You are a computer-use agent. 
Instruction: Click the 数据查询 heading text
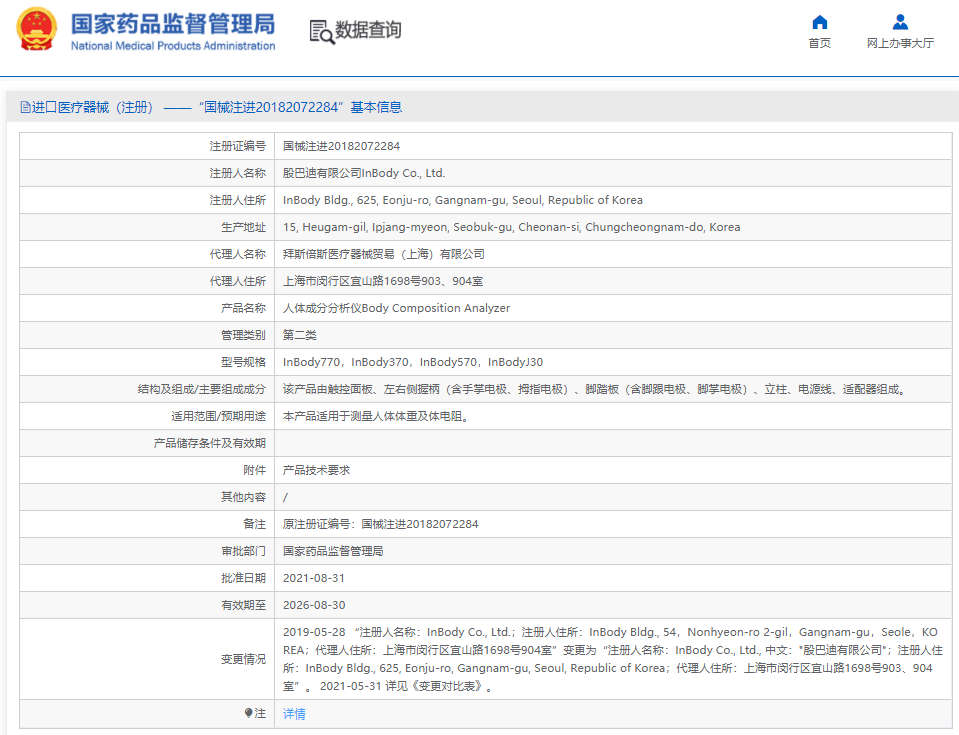pyautogui.click(x=368, y=30)
